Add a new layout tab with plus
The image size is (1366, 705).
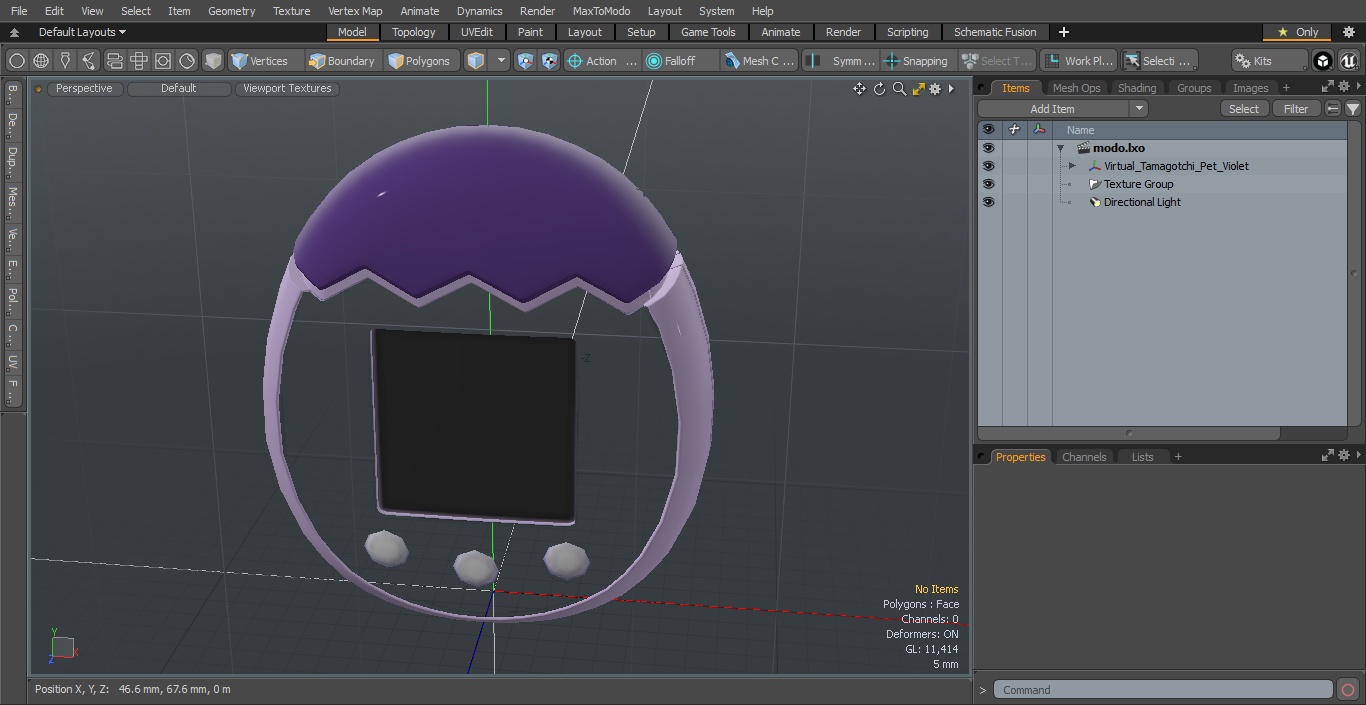[1063, 32]
